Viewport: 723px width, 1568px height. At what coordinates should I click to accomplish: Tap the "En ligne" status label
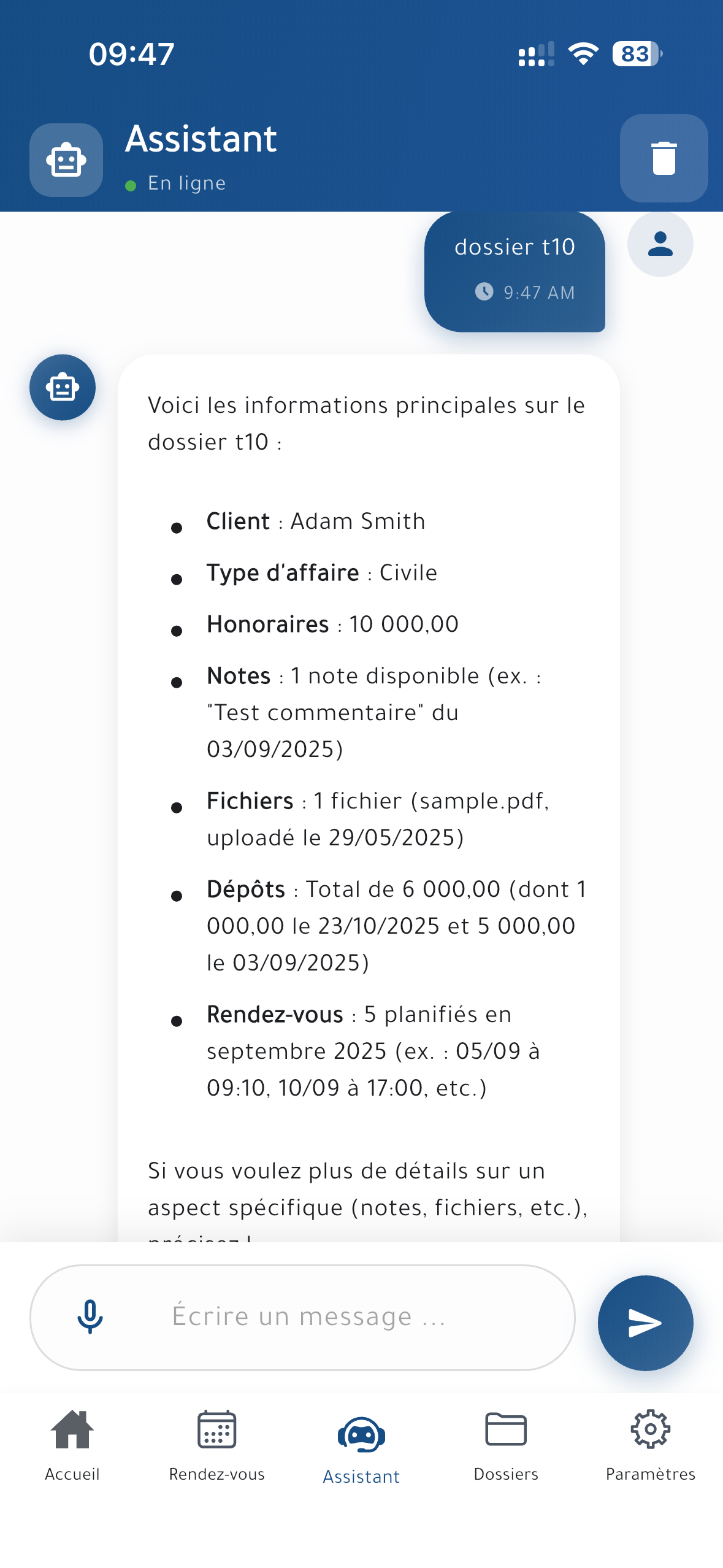coord(186,183)
